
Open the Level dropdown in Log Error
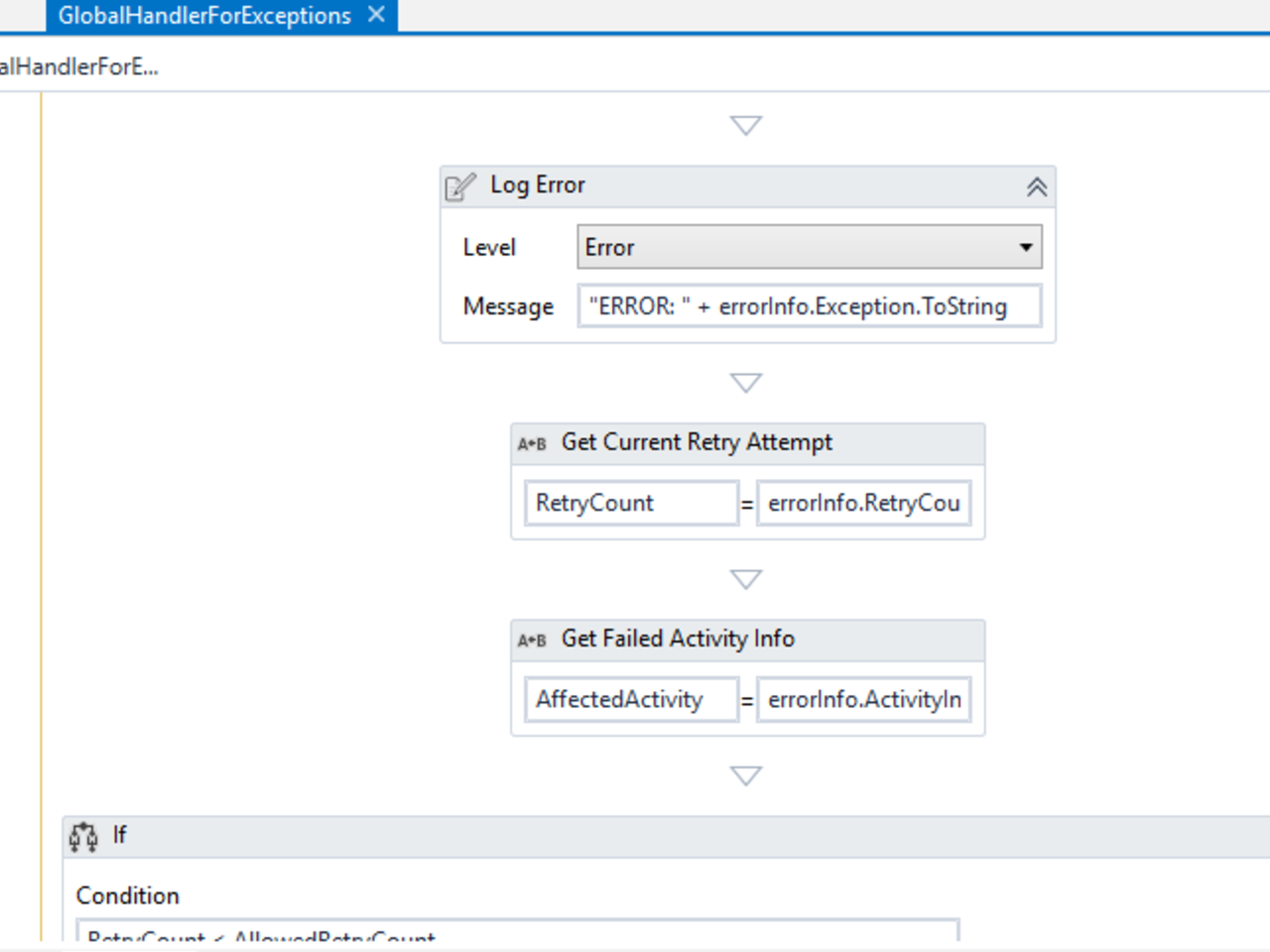(x=1026, y=247)
